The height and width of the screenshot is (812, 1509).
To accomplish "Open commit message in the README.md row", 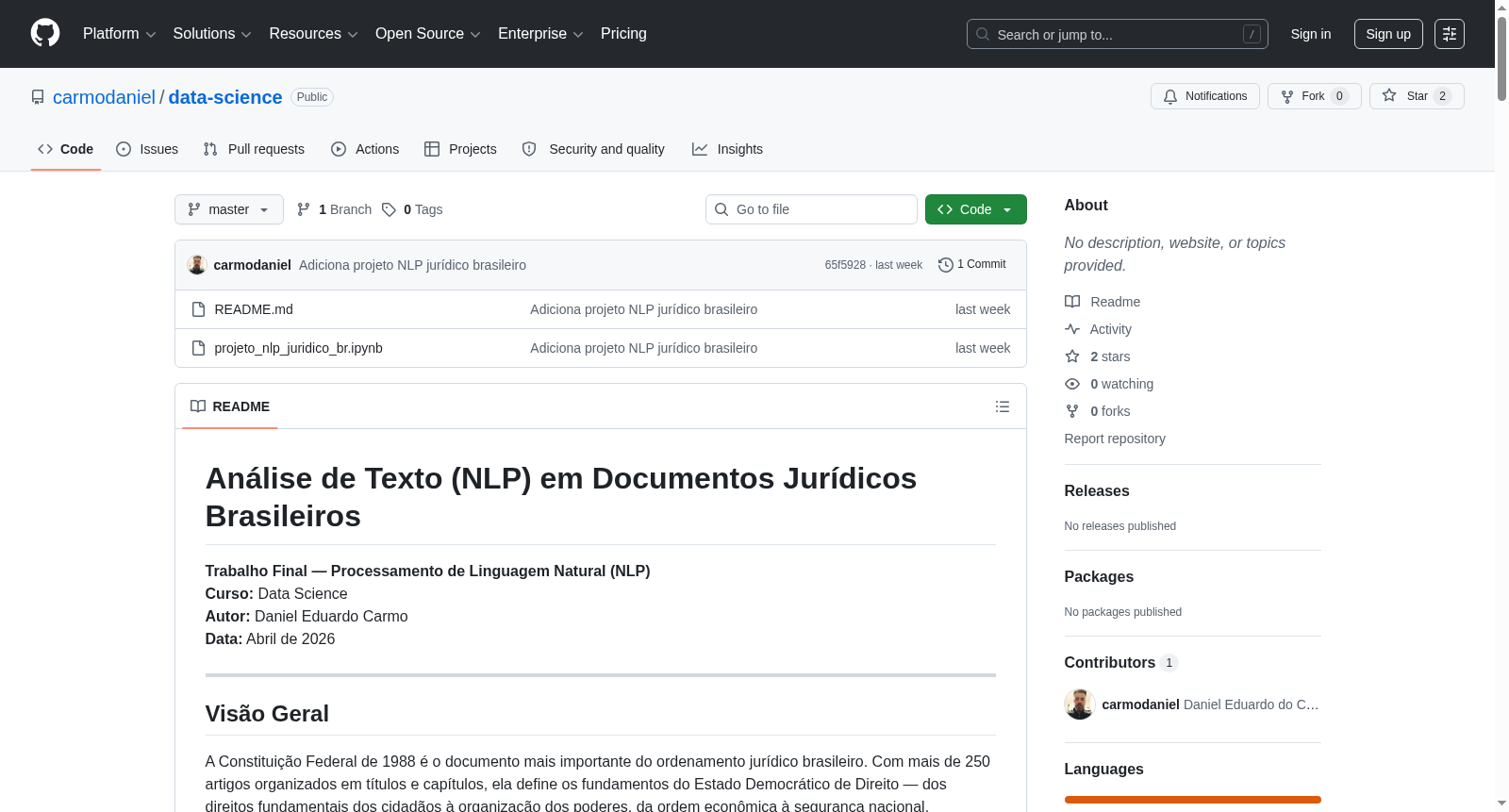I will click(643, 309).
